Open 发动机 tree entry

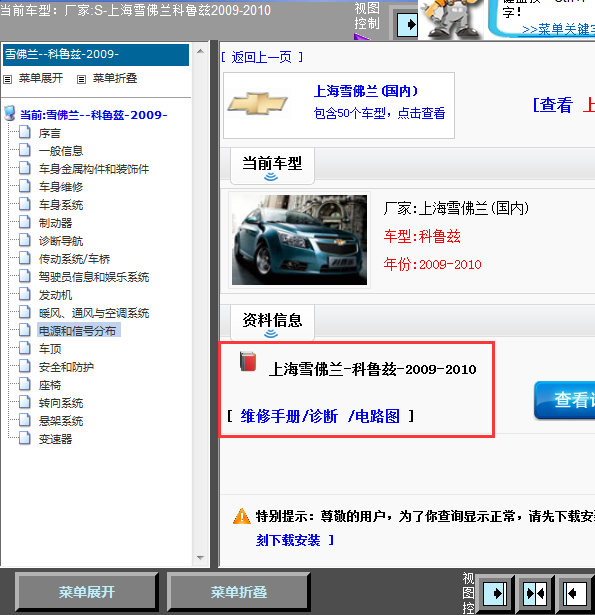tap(55, 295)
